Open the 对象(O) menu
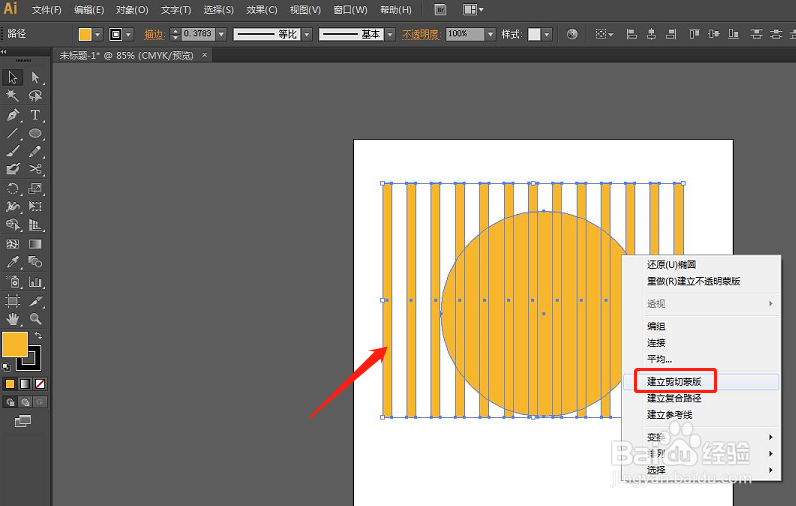 click(132, 10)
